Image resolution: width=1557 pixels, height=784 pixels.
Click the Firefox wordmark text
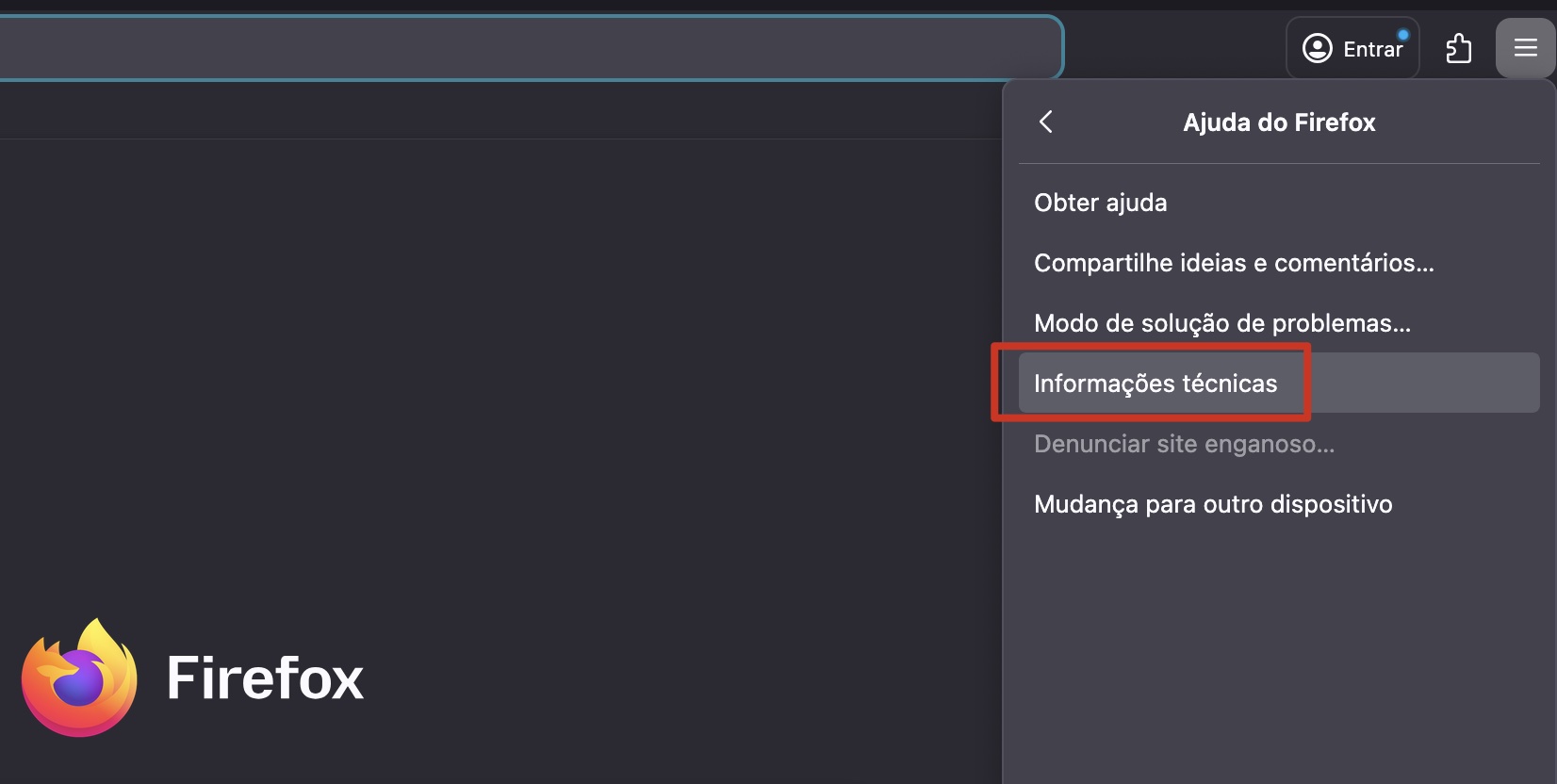click(265, 678)
